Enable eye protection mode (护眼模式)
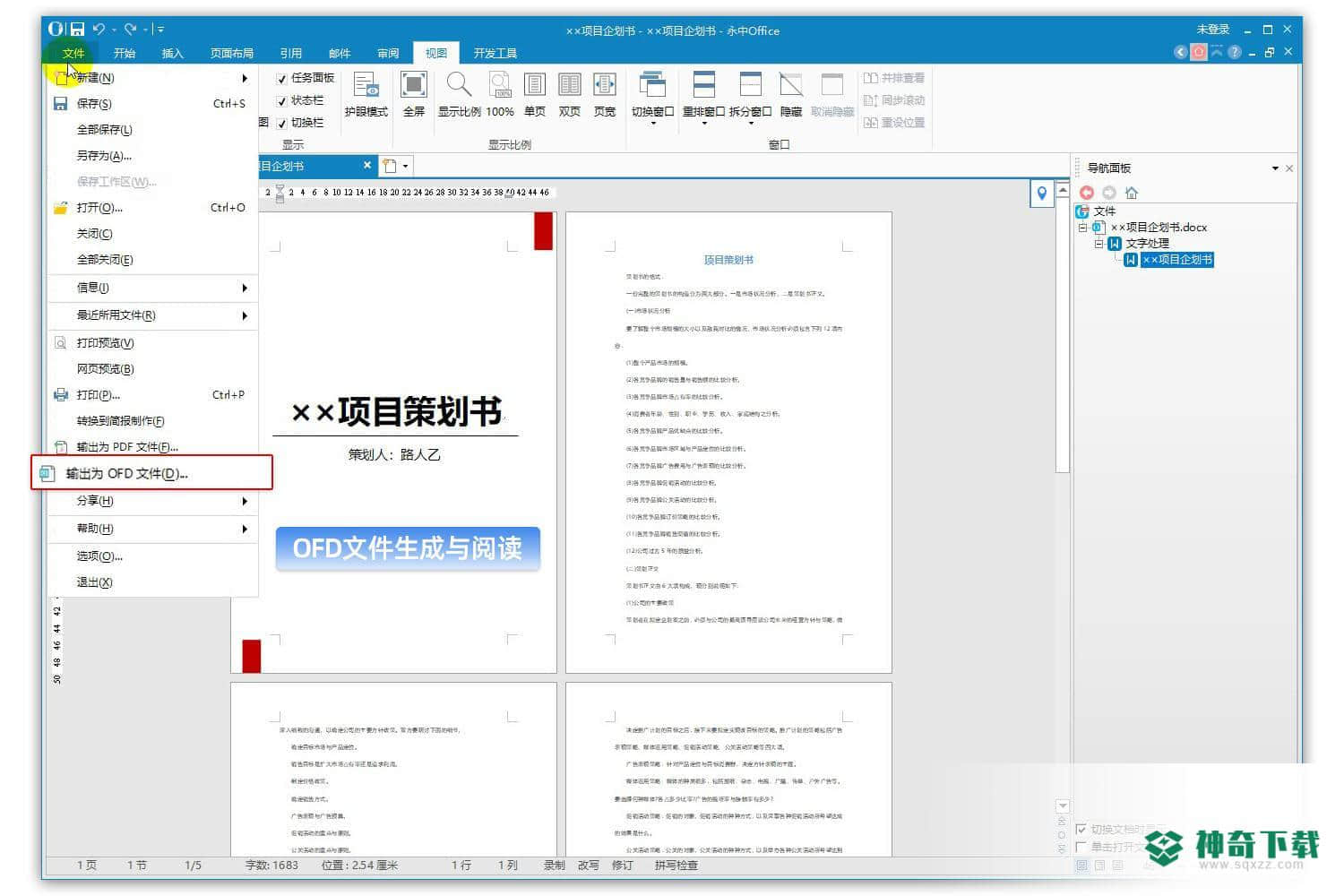 pos(366,95)
